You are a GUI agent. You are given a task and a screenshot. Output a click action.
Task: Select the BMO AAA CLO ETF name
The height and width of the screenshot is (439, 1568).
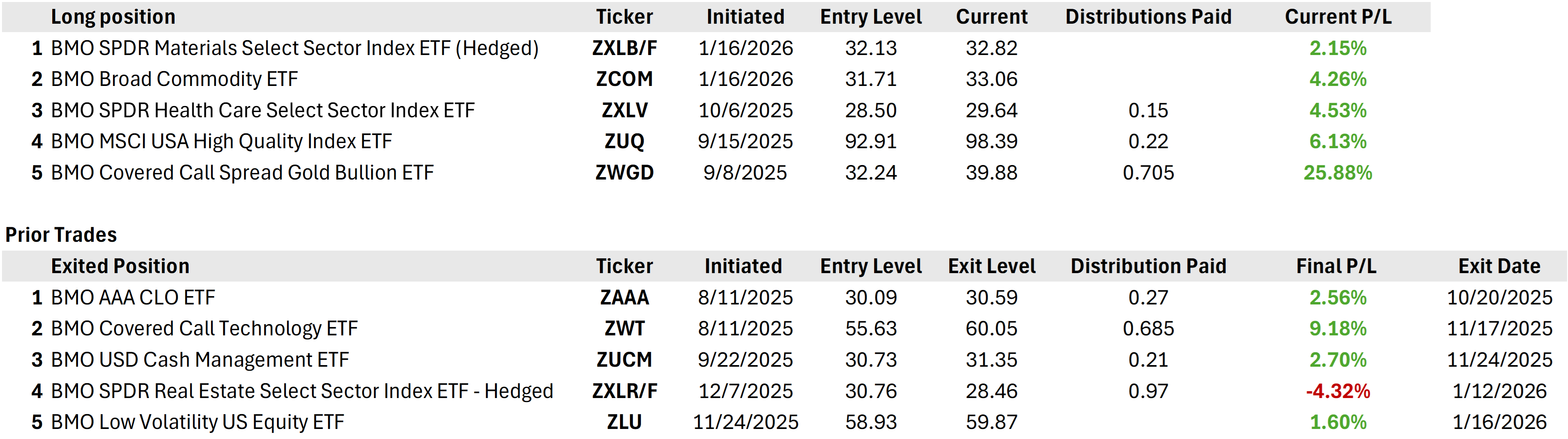(x=133, y=297)
